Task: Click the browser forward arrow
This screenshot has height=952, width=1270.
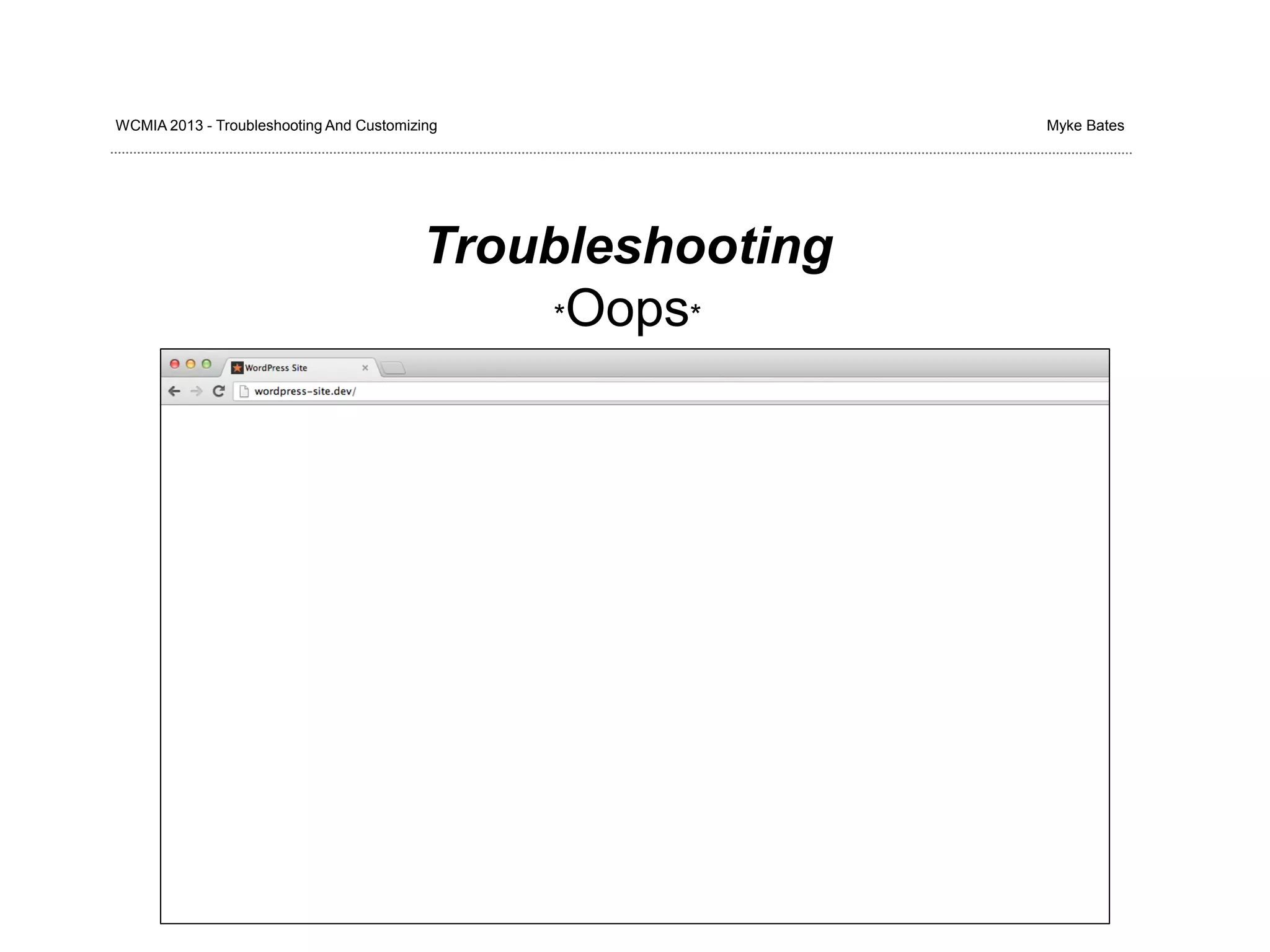Action: (197, 391)
